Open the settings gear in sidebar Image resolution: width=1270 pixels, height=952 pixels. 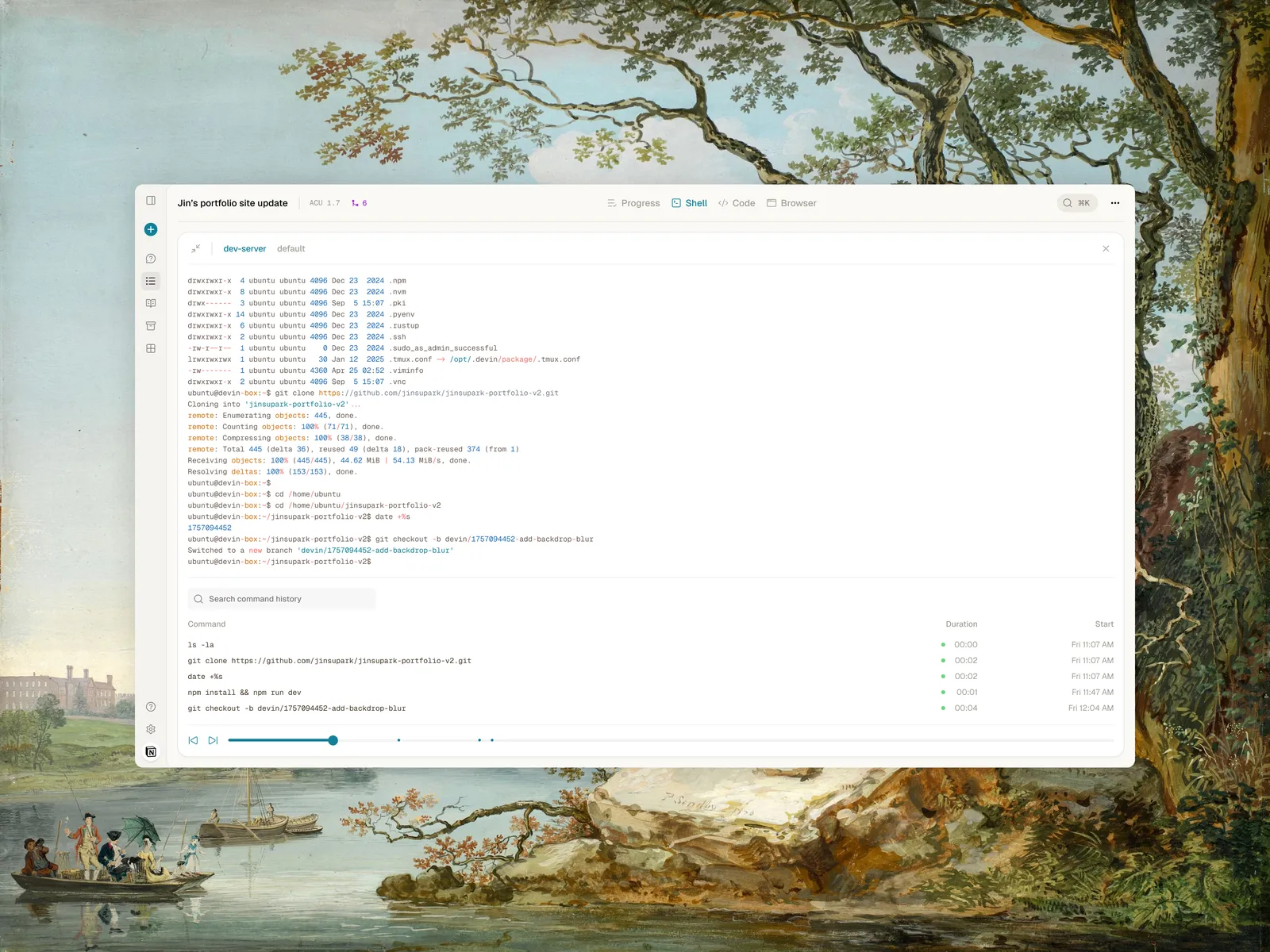click(x=151, y=729)
